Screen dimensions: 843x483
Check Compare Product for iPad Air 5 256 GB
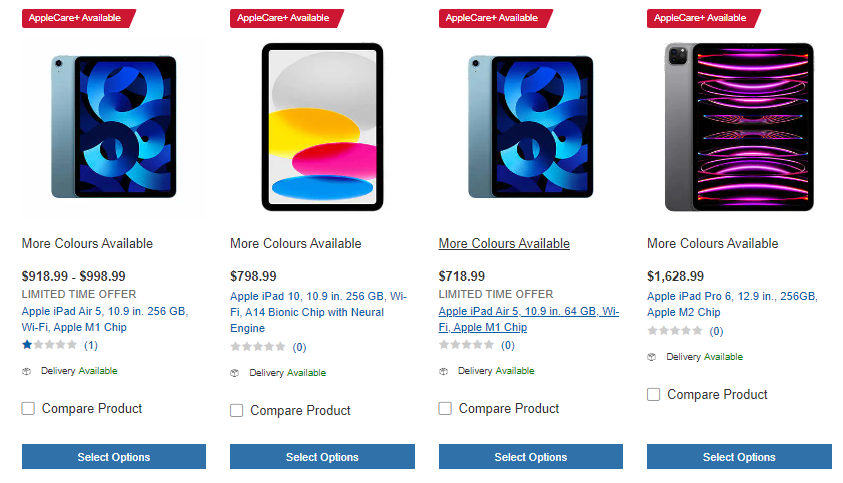pyautogui.click(x=28, y=408)
